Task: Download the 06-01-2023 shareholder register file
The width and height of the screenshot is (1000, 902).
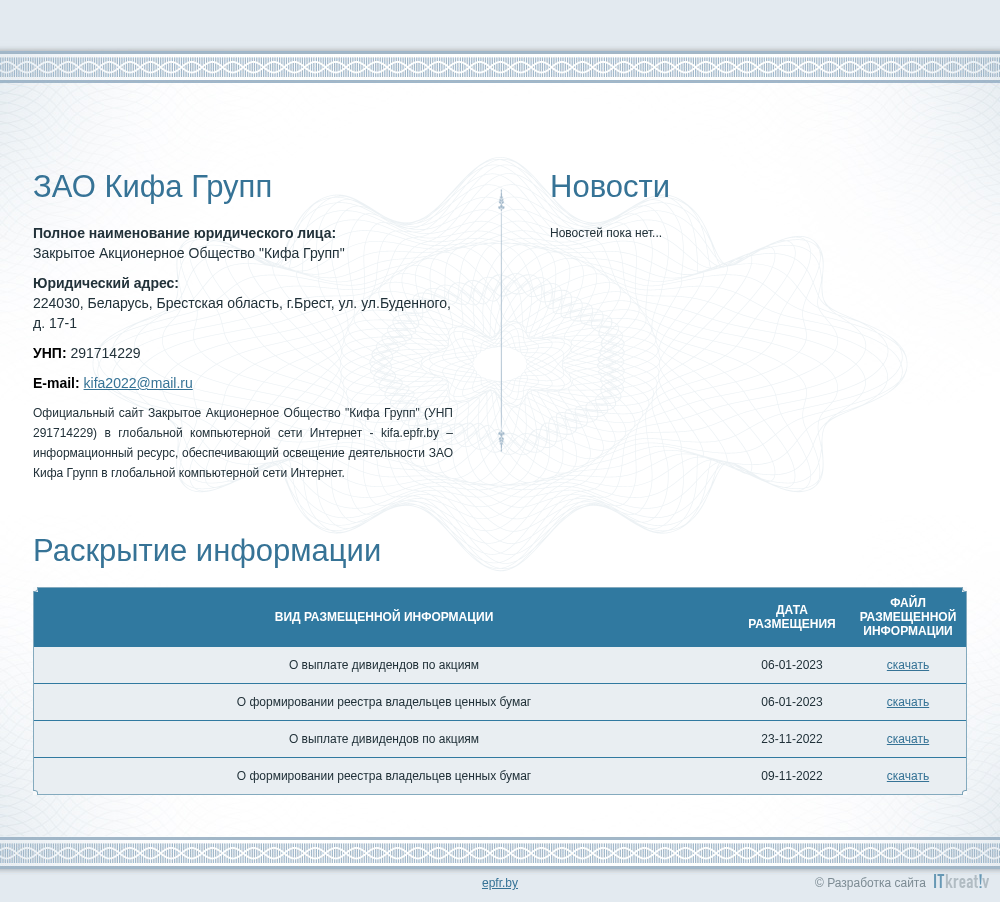Action: [x=908, y=702]
